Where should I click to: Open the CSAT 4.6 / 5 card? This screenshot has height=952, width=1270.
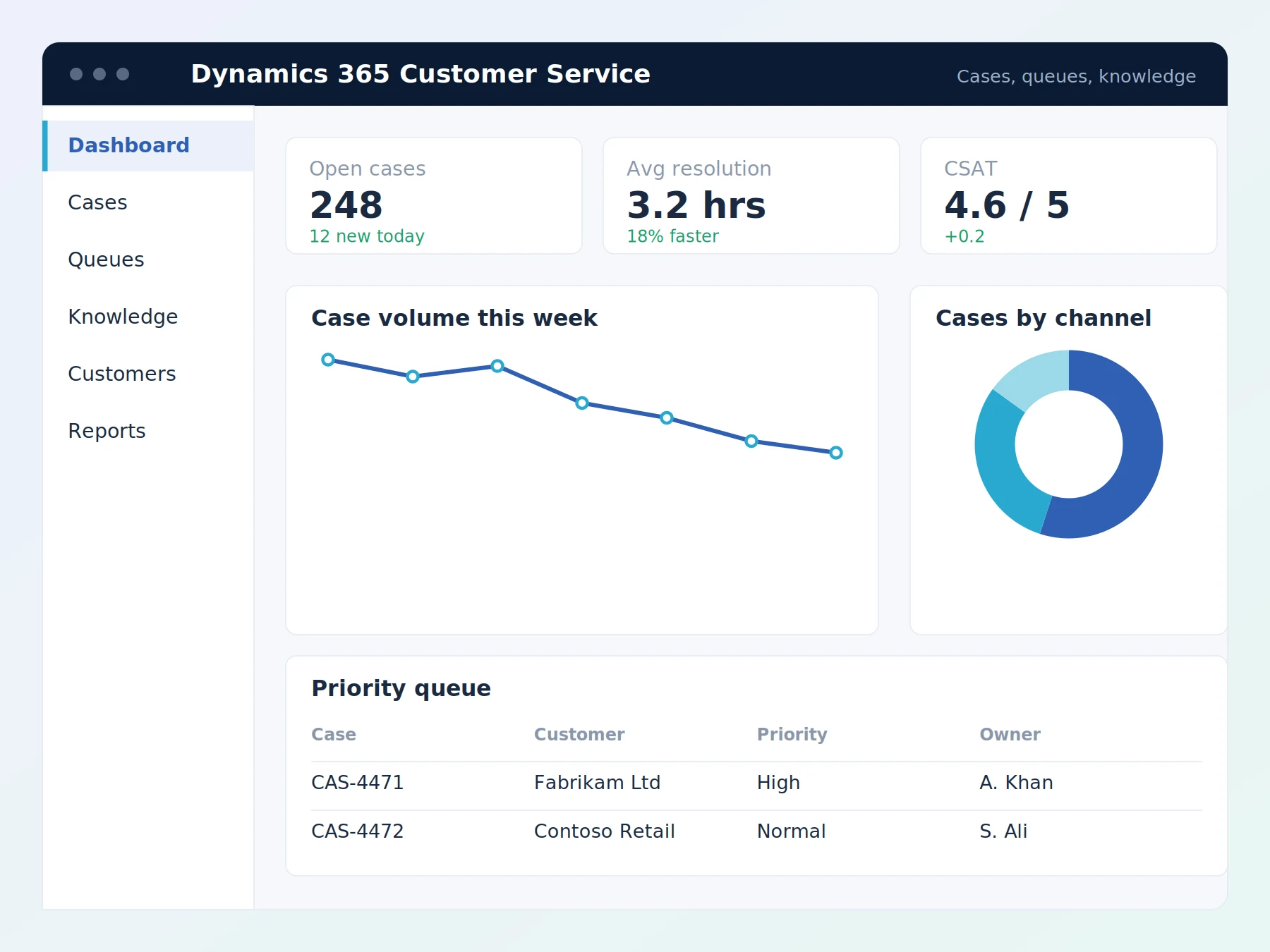pos(1069,195)
